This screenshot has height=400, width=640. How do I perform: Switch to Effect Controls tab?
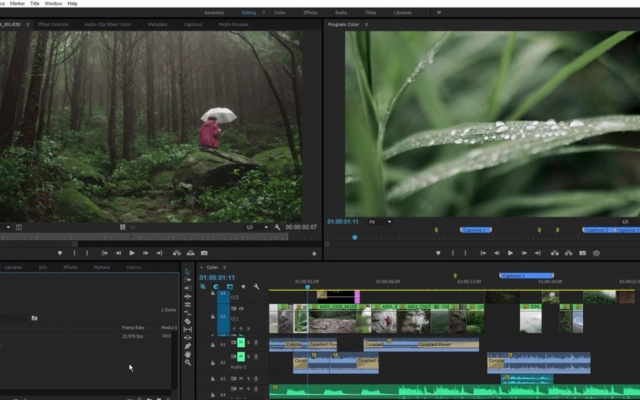click(53, 24)
